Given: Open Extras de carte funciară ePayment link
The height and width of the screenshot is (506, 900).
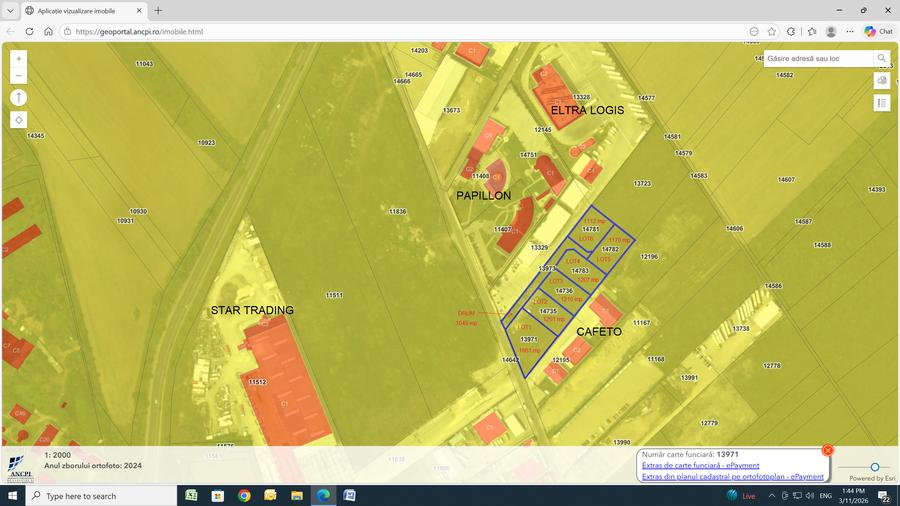Looking at the screenshot, I should [700, 465].
